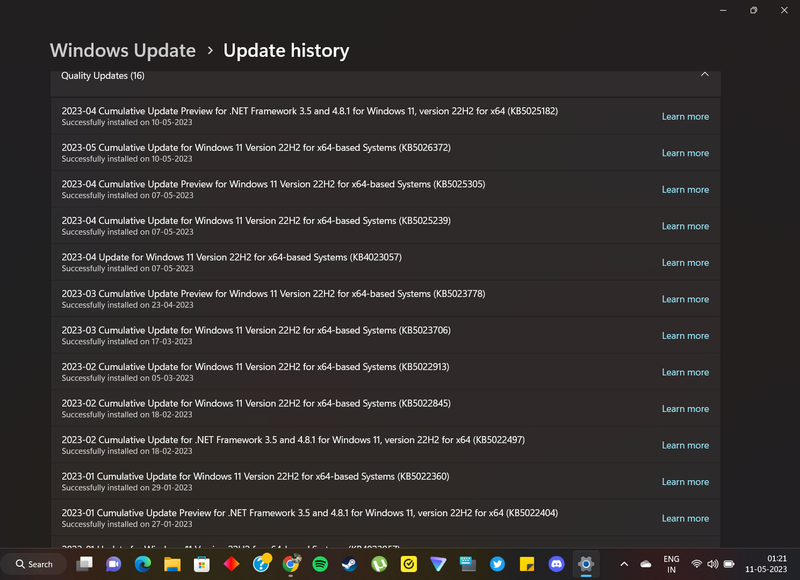The height and width of the screenshot is (580, 800).
Task: Click the Settings gear in the taskbar
Action: point(586,564)
